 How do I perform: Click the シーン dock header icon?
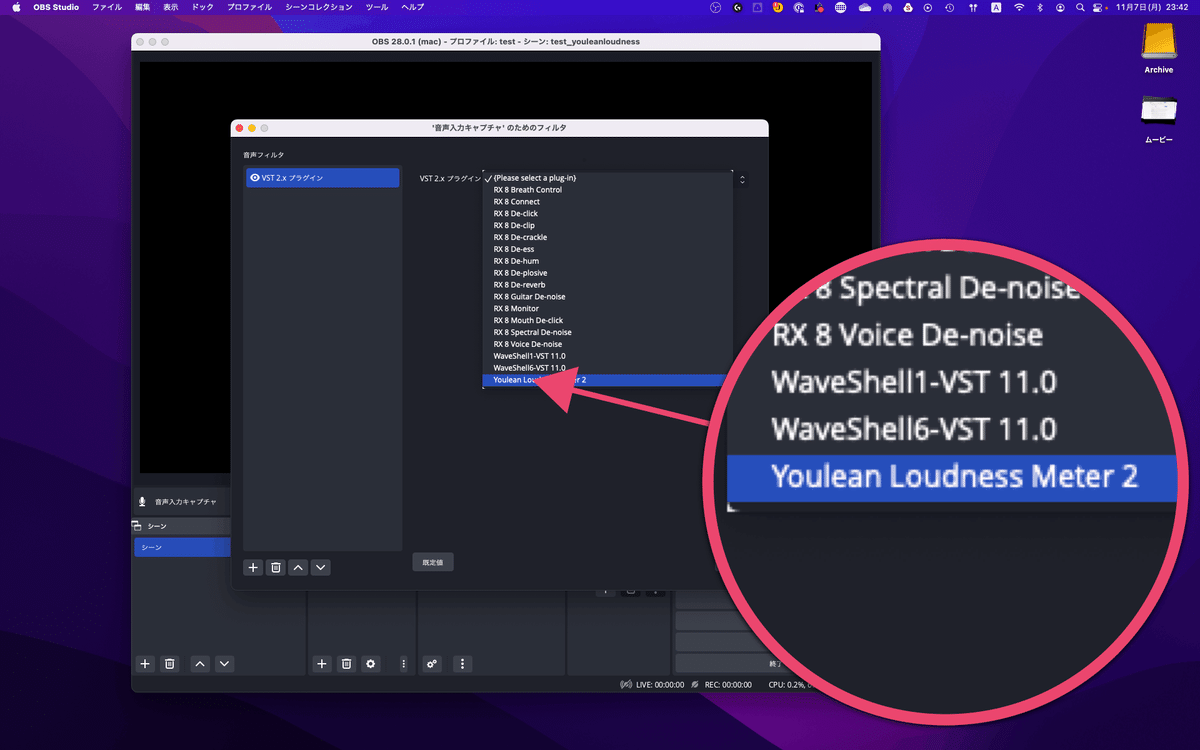click(x=136, y=526)
